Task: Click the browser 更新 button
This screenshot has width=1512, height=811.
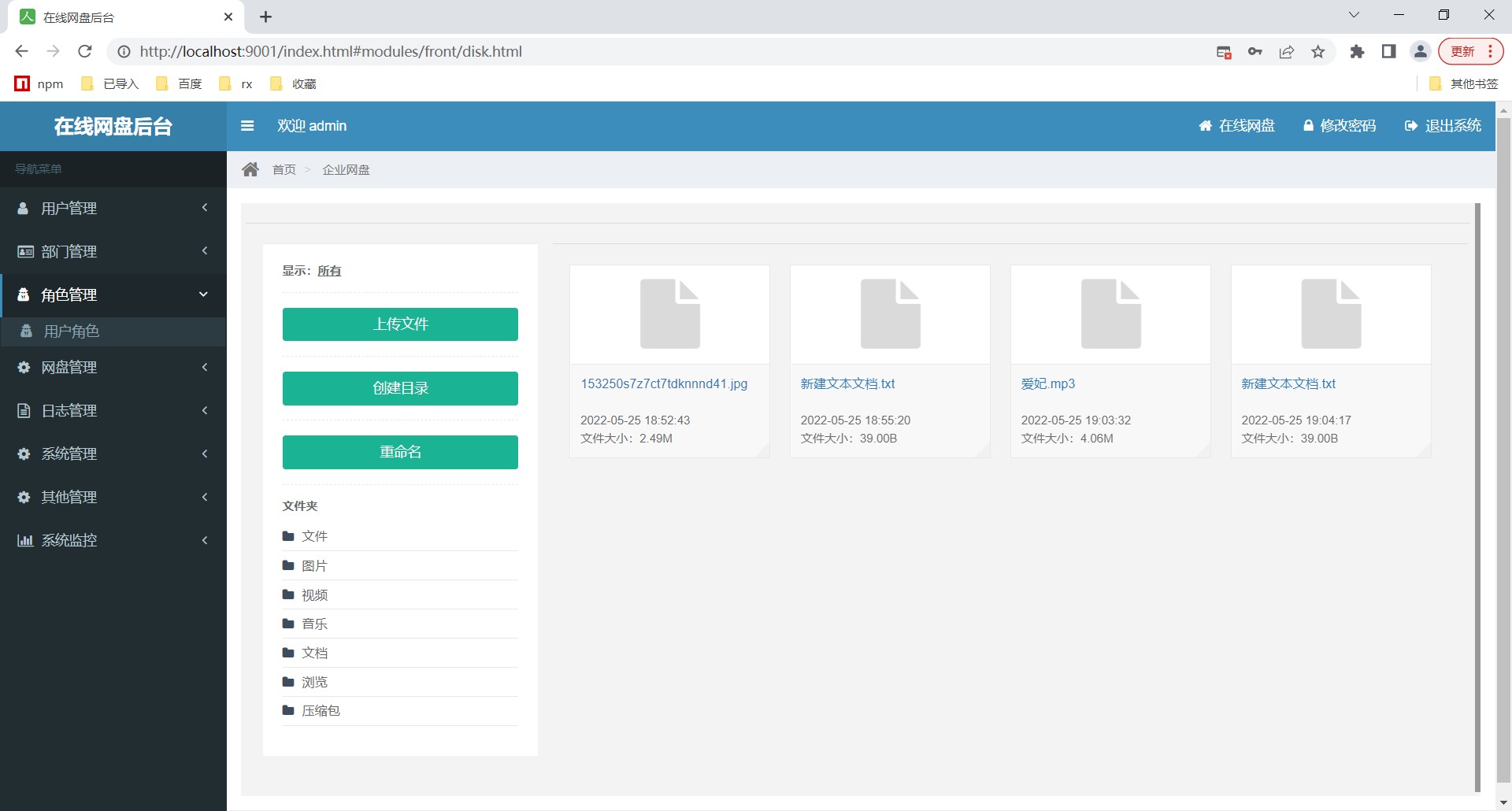Action: (1470, 52)
